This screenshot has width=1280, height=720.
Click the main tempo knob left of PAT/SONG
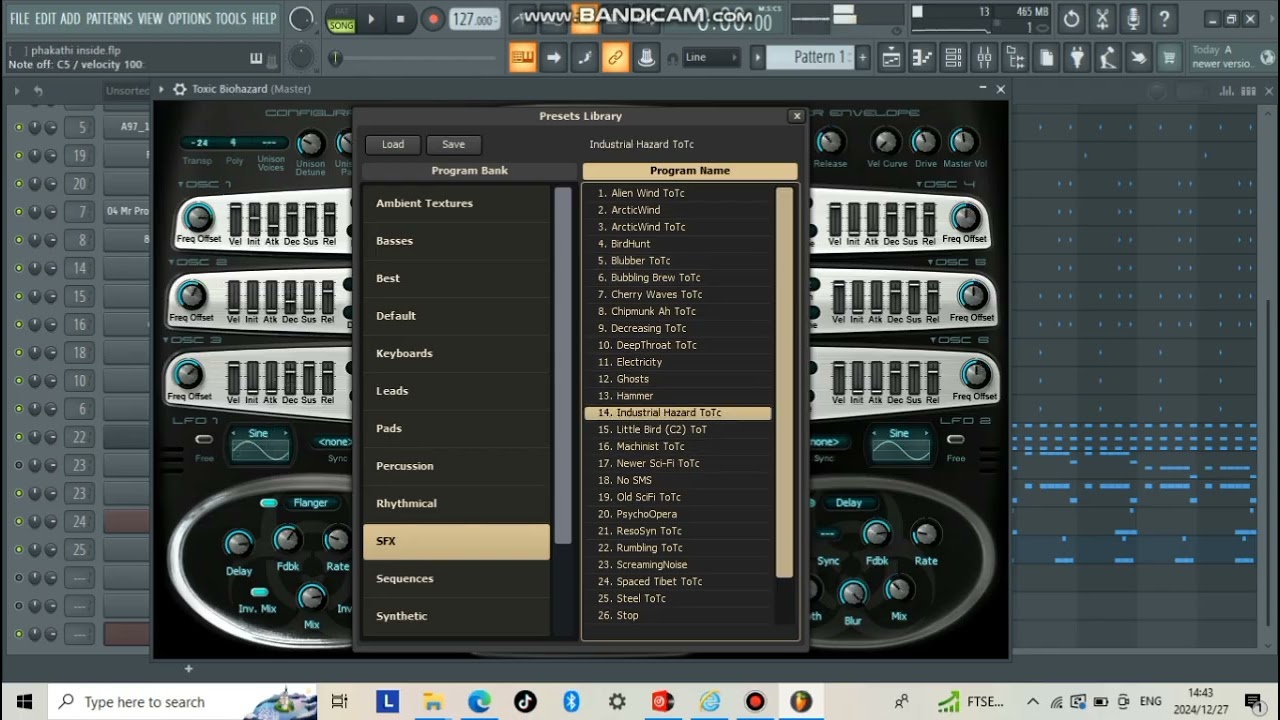(x=300, y=19)
